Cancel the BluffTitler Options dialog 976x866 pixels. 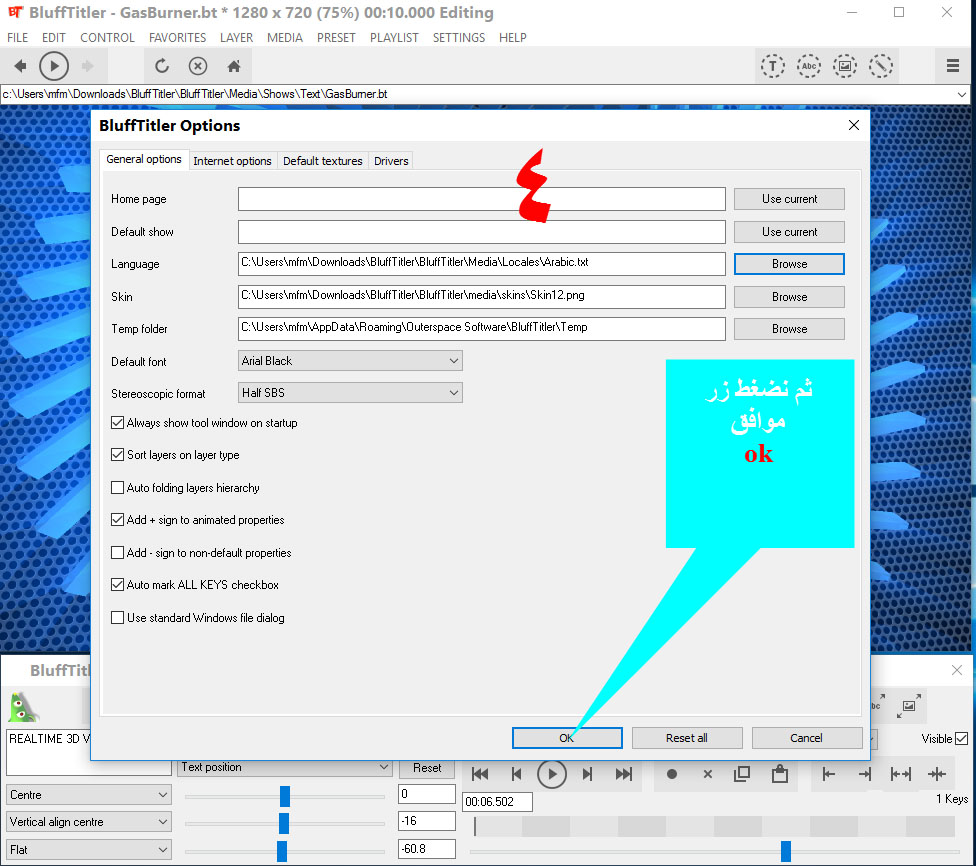pyautogui.click(x=807, y=738)
